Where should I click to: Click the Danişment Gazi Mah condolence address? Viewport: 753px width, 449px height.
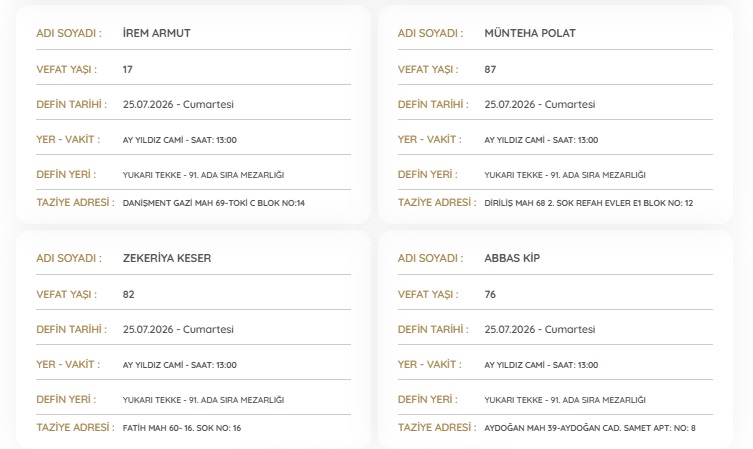pyautogui.click(x=214, y=203)
